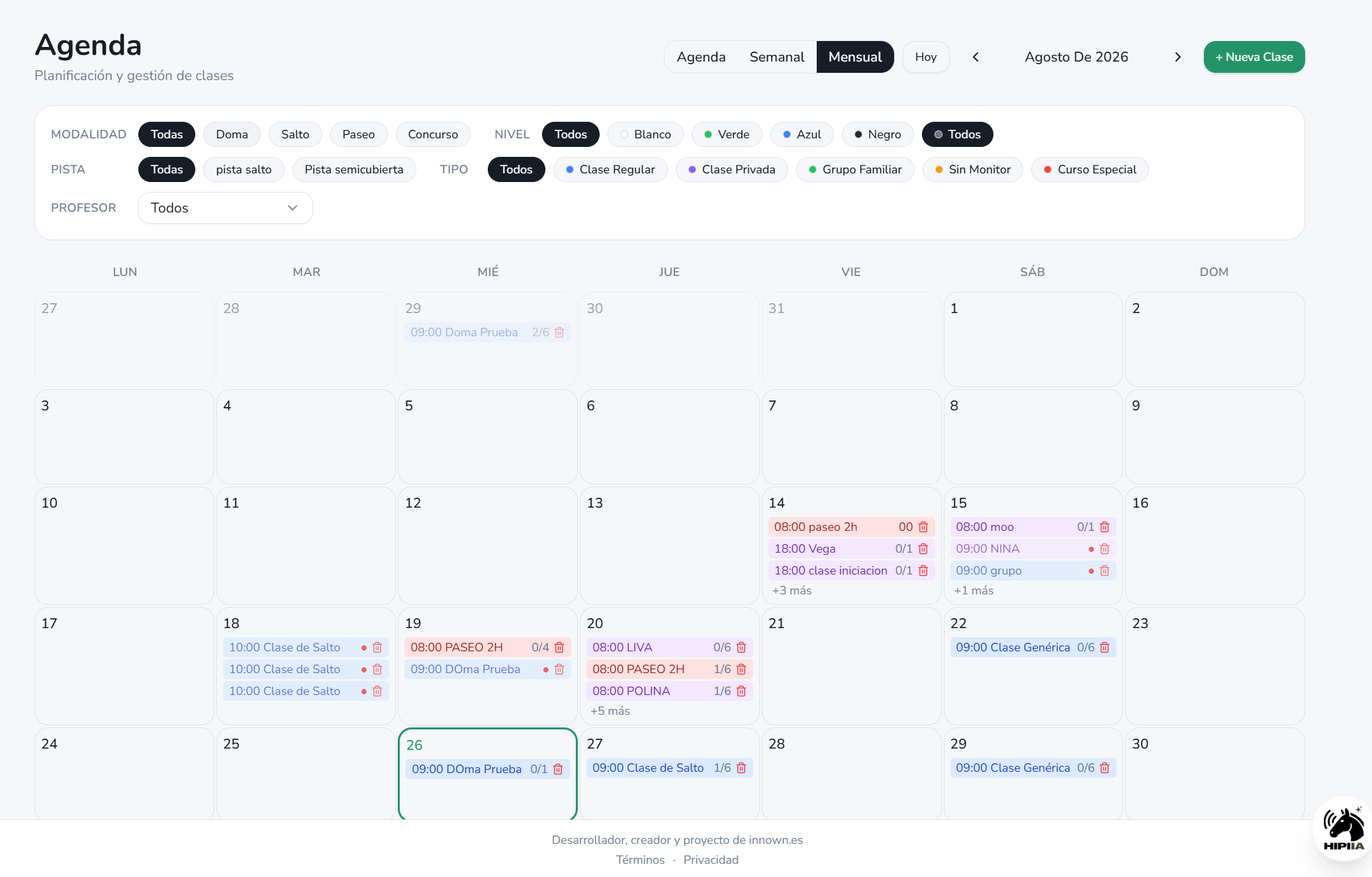This screenshot has width=1372, height=877.
Task: Filter type by Curso Especial
Action: click(1090, 169)
